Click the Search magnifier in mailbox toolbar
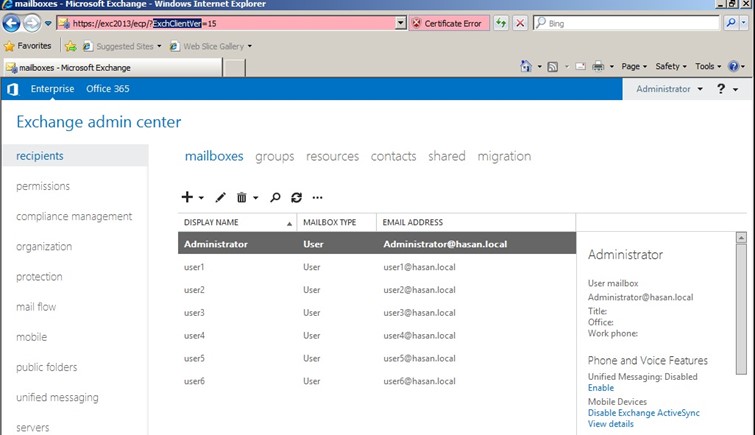Image resolution: width=755 pixels, height=435 pixels. (275, 198)
